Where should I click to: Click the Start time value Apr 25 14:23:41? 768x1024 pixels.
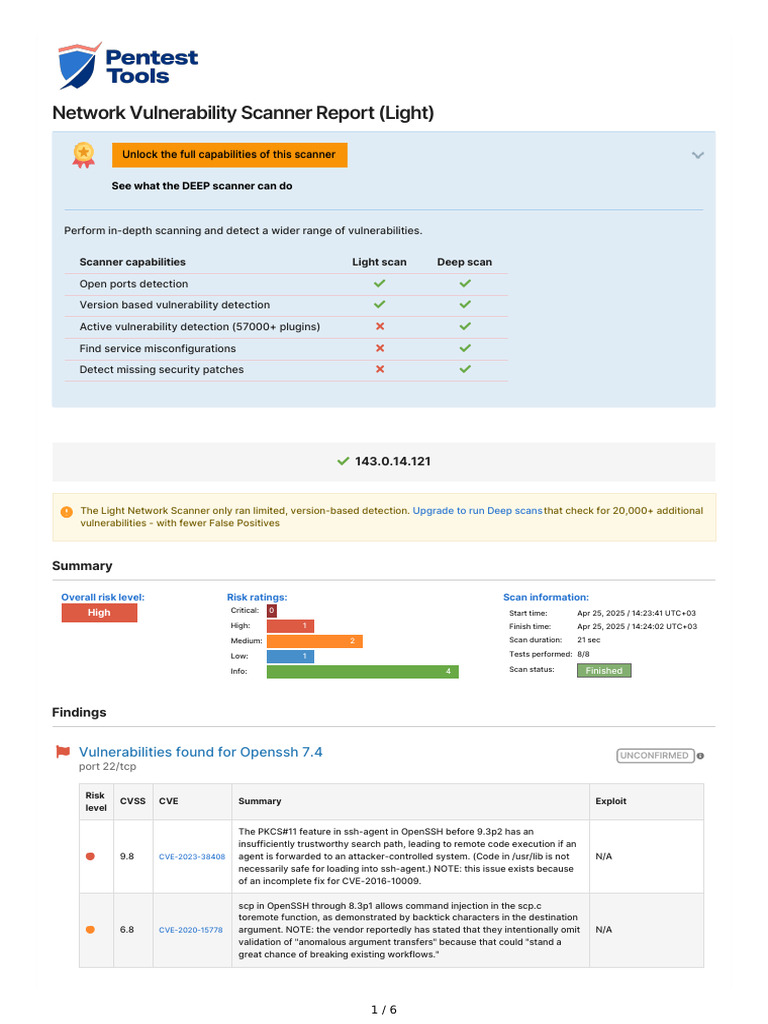[637, 613]
